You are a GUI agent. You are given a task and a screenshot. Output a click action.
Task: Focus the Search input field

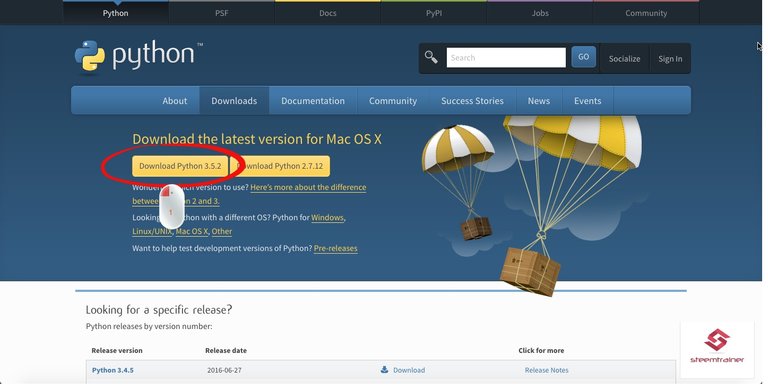(x=506, y=58)
